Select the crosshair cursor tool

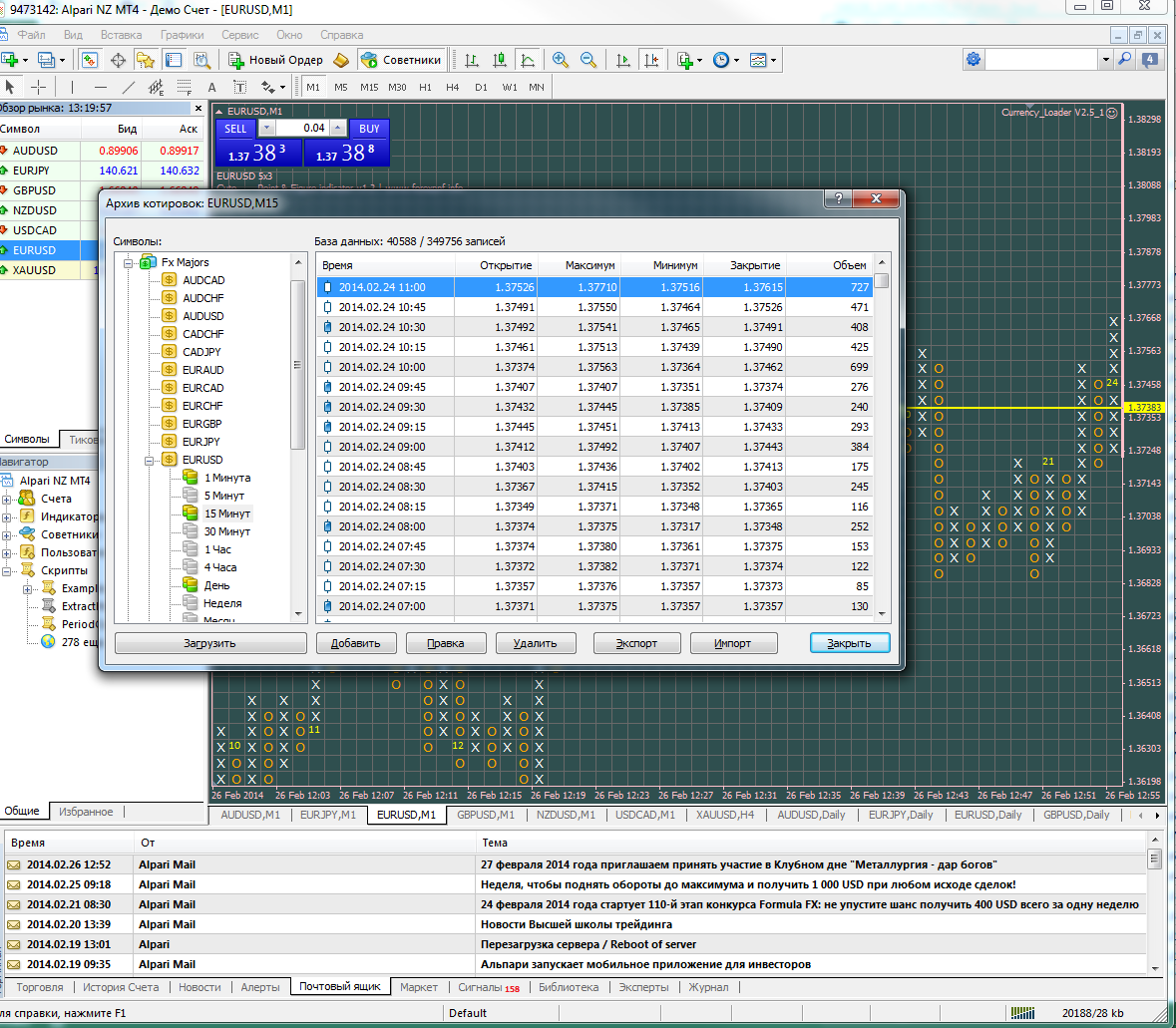(x=38, y=87)
